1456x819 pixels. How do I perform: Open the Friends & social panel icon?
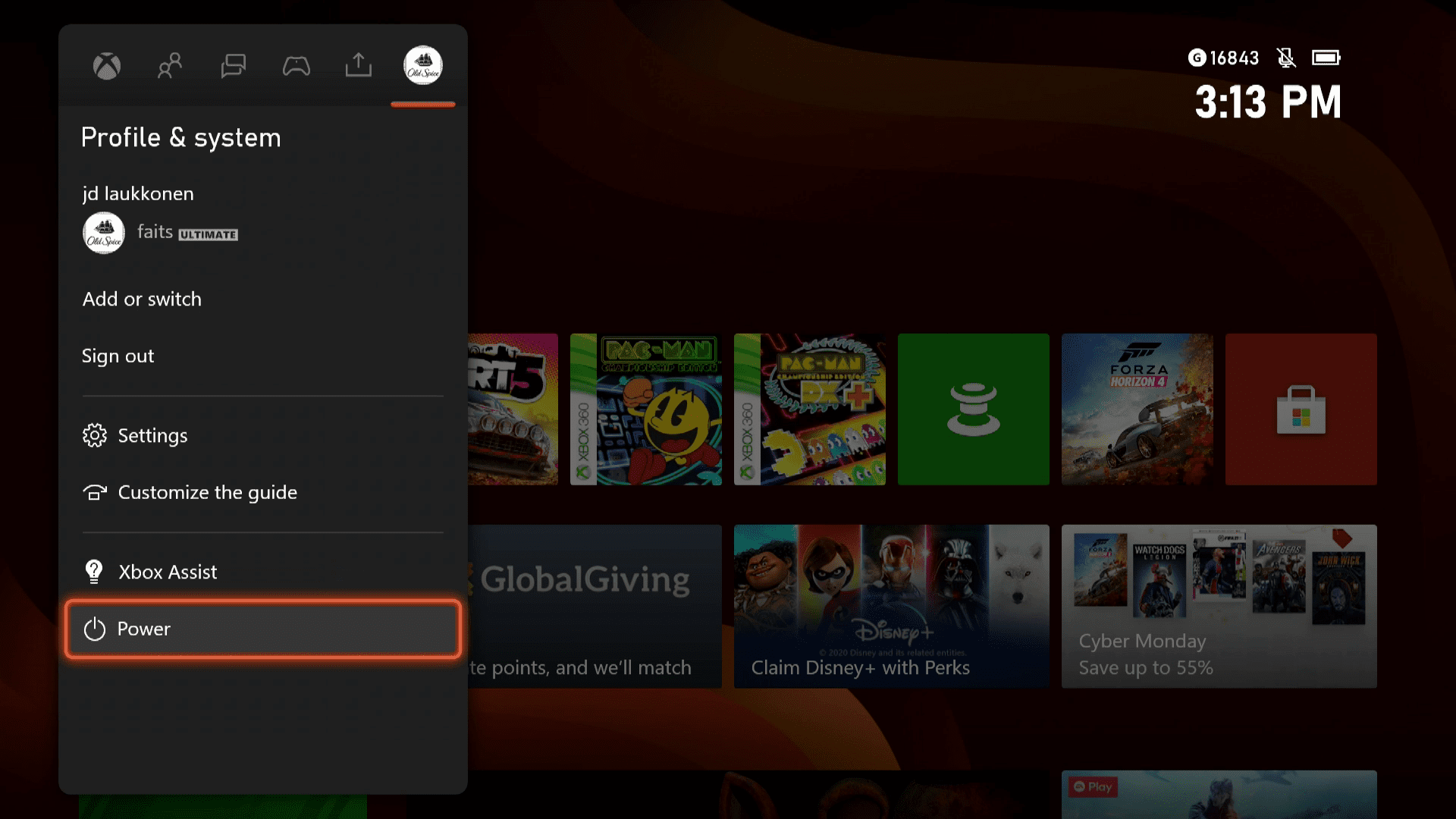click(170, 65)
